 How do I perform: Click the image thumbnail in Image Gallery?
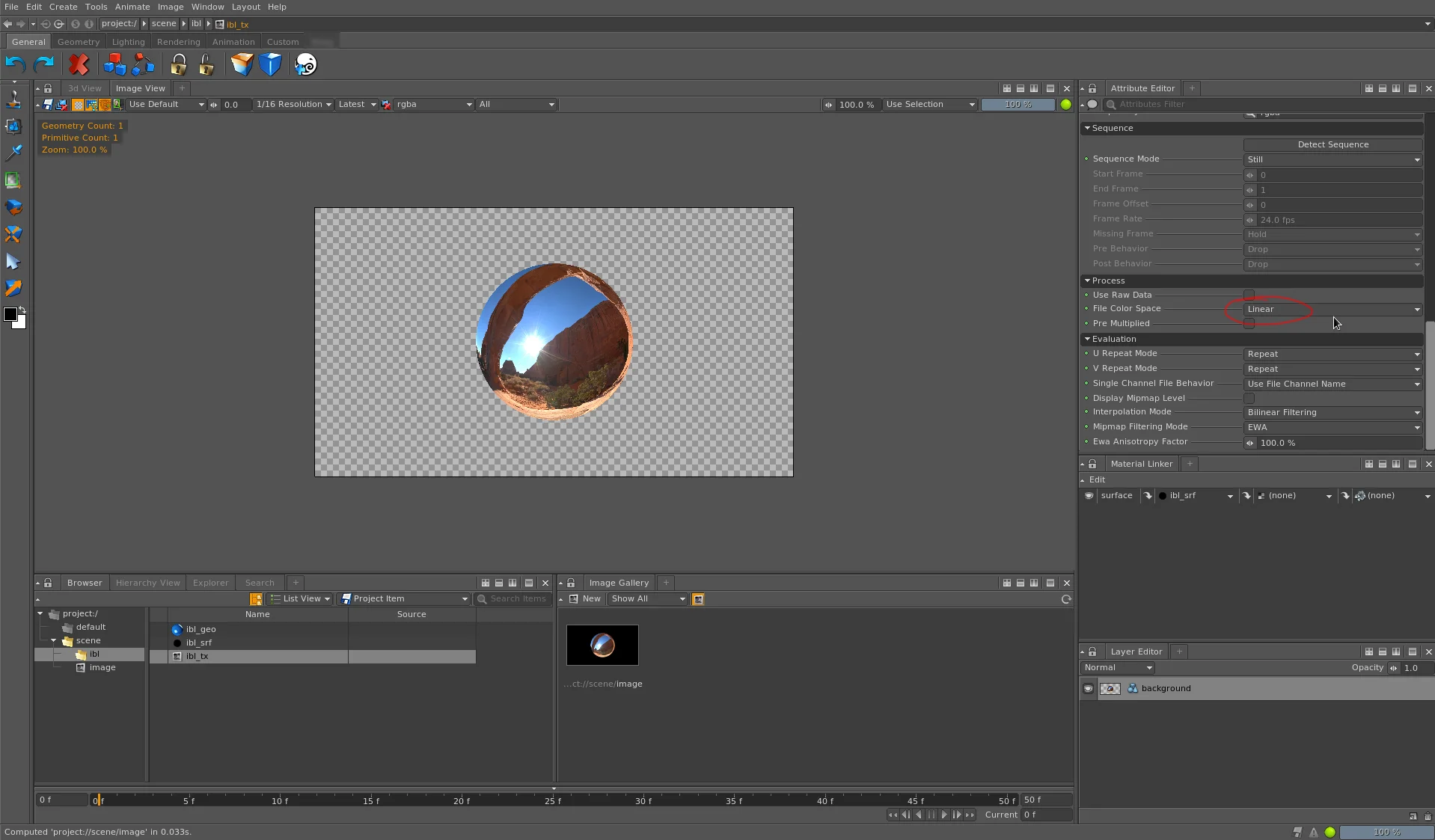602,646
